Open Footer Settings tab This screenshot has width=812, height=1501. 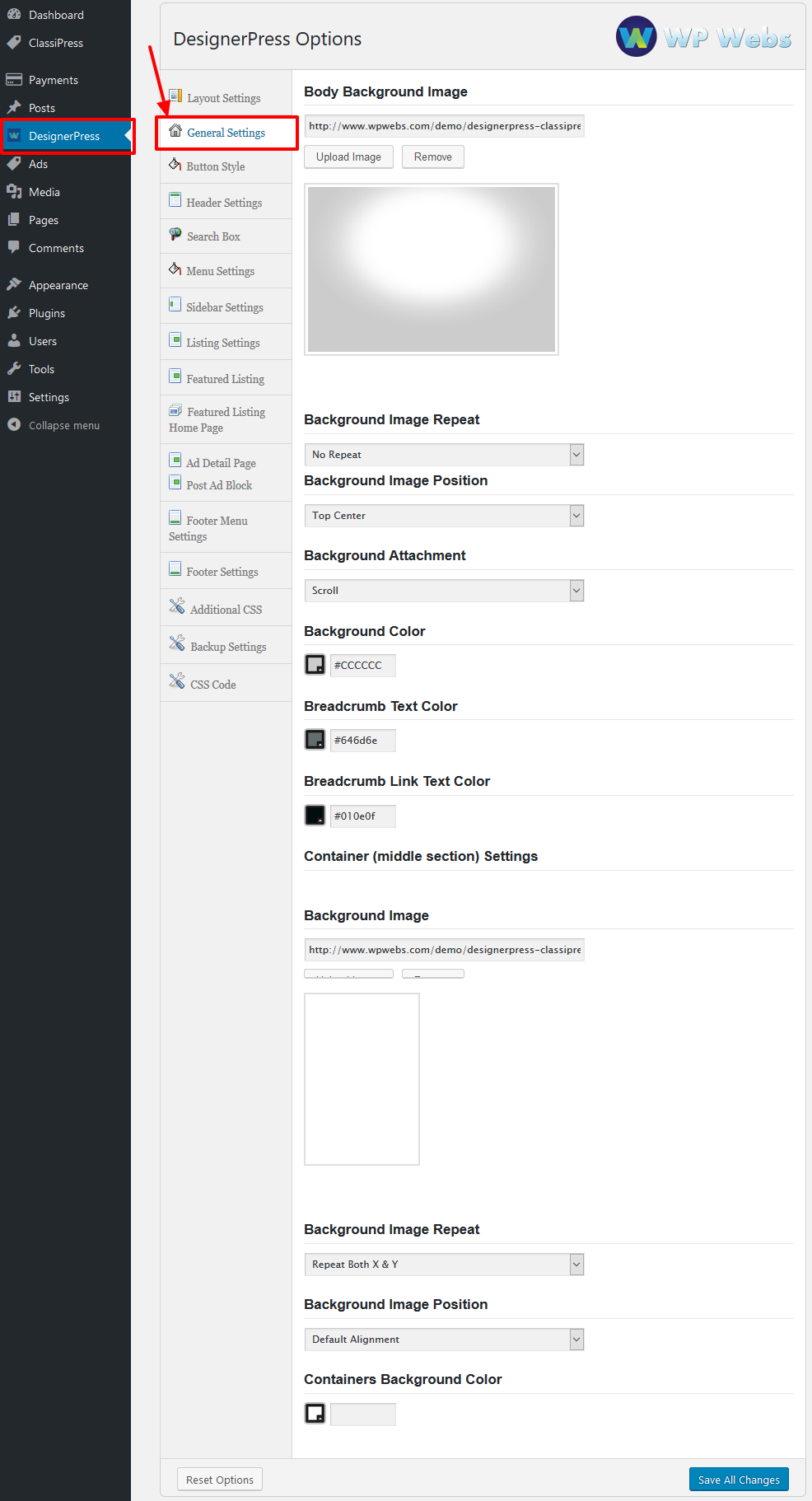pyautogui.click(x=226, y=571)
